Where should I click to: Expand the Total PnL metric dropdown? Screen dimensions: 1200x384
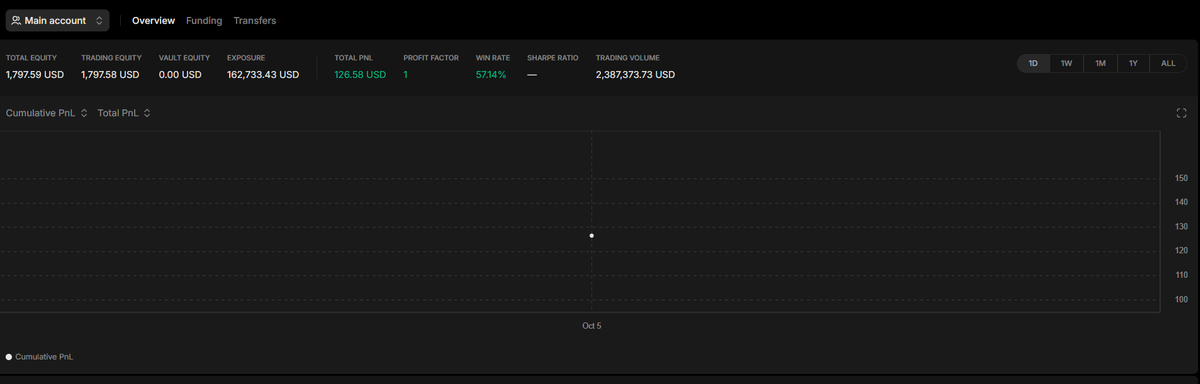[124, 113]
